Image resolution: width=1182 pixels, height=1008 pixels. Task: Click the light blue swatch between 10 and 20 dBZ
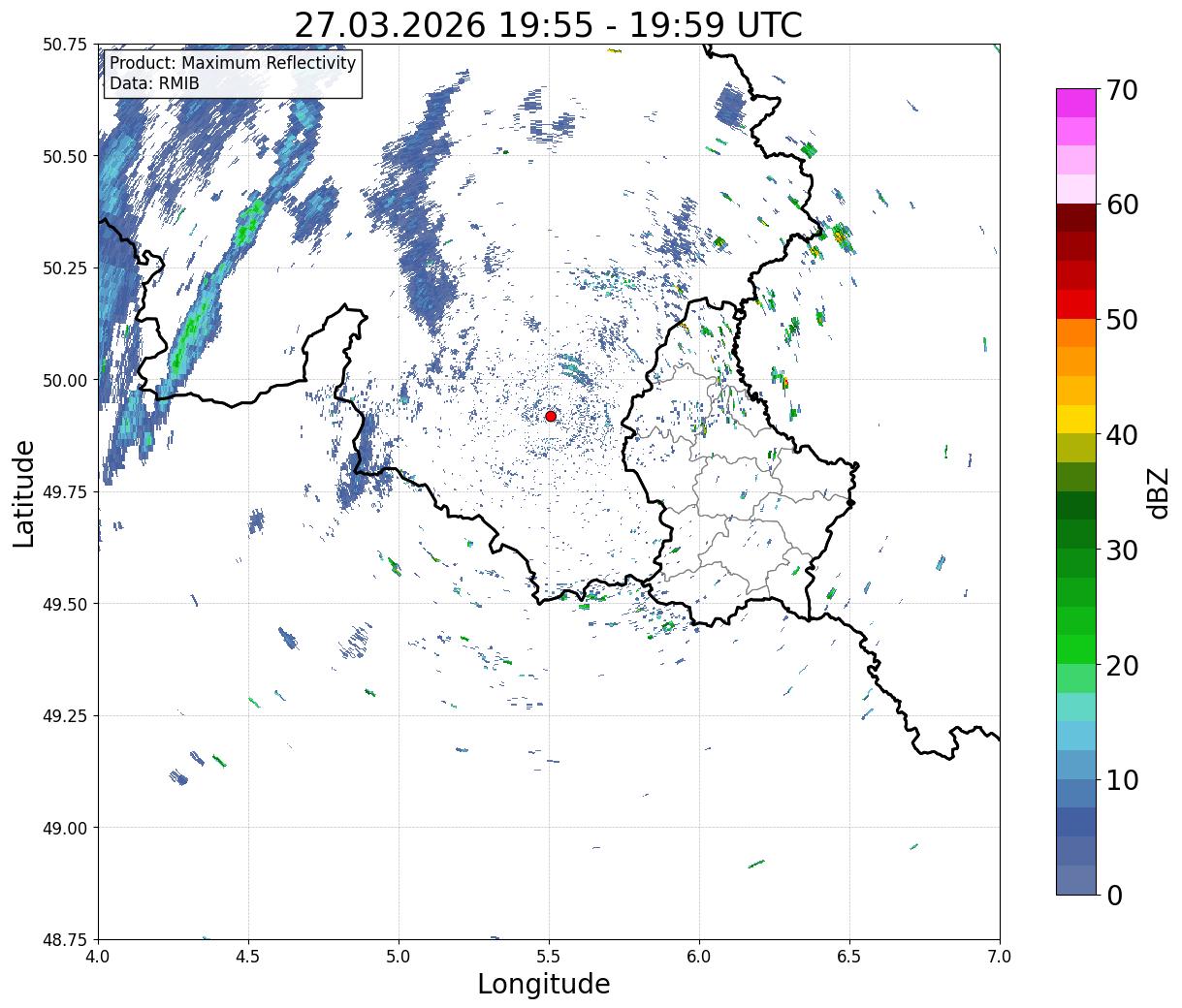(1076, 736)
